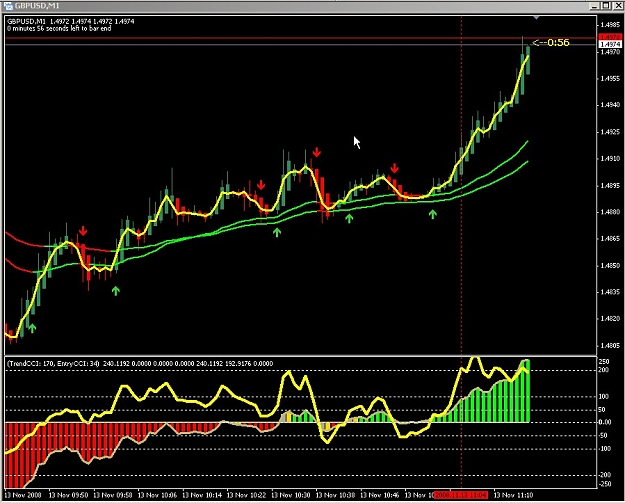
Task: Click the -200 level on the CCI scale
Action: 605,475
